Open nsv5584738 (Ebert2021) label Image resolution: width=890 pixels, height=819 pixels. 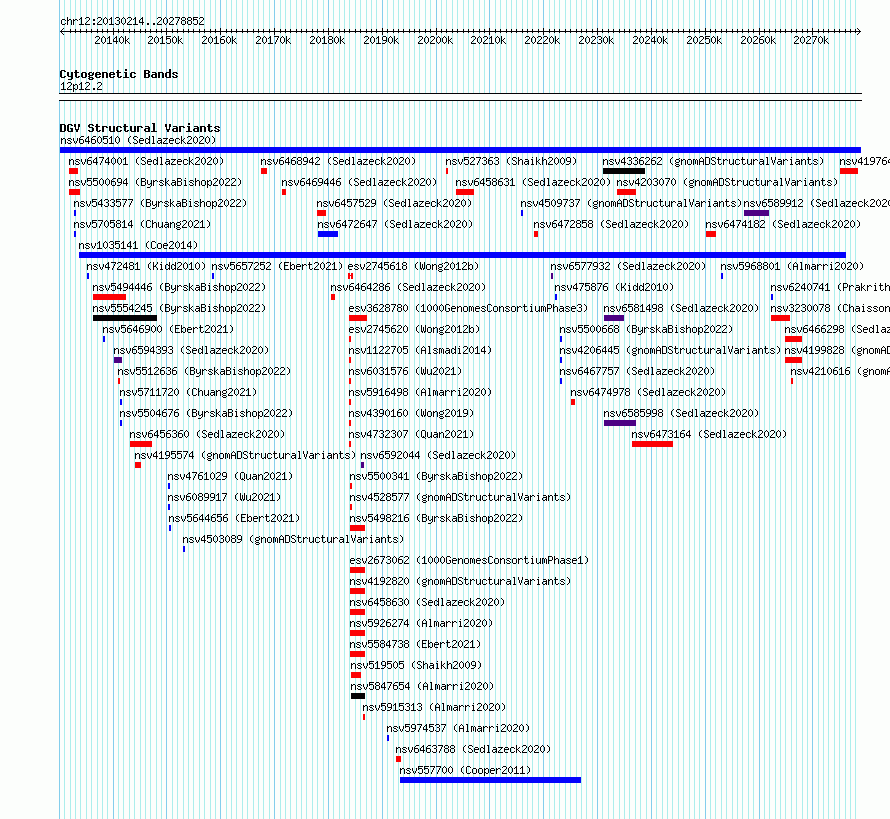click(x=415, y=644)
